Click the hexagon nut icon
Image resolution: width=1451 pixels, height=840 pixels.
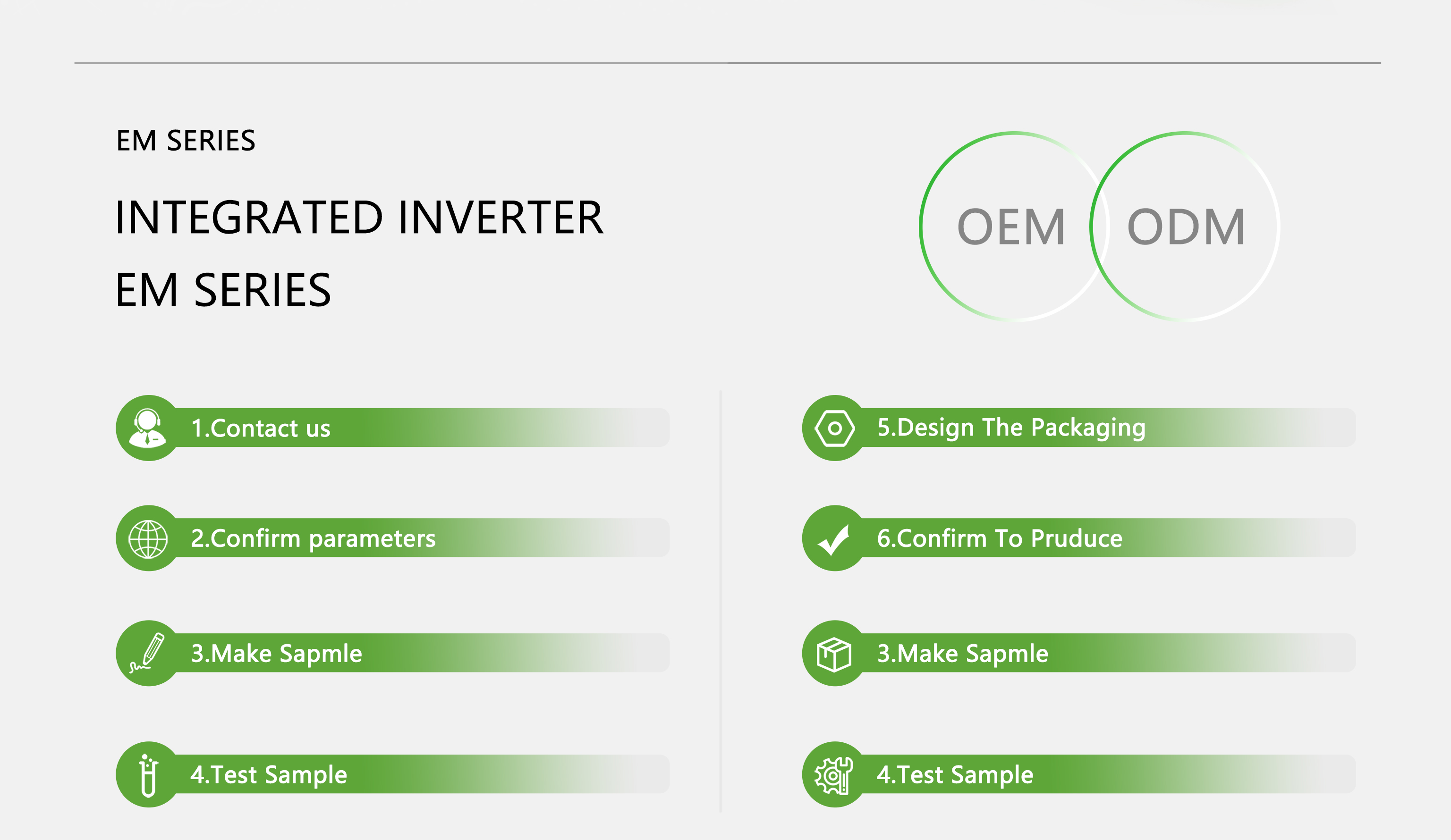(834, 428)
